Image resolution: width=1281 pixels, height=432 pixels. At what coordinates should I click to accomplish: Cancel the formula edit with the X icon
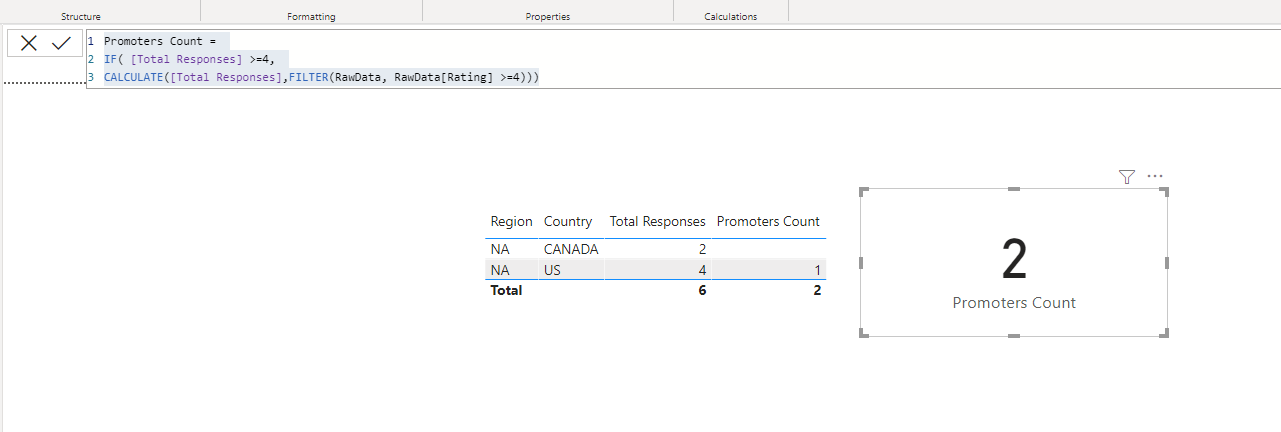(29, 43)
